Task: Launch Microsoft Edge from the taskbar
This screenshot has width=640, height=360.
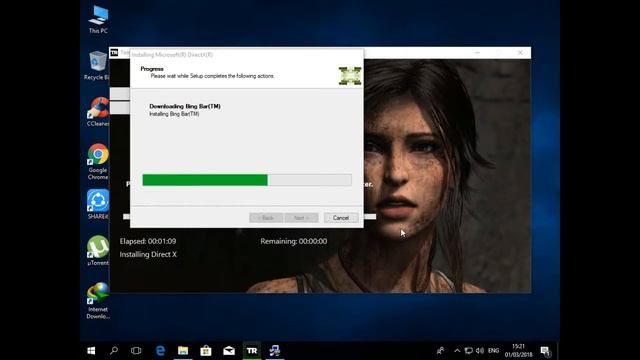Action: click(x=160, y=351)
